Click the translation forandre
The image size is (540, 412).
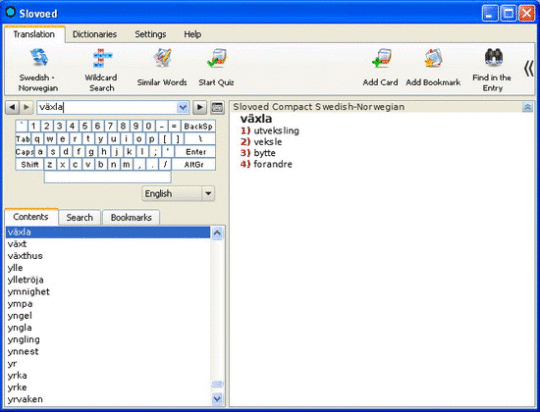tap(273, 164)
